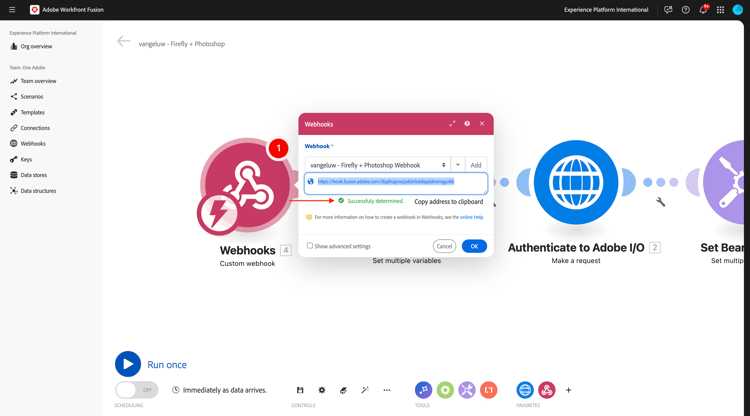The width and height of the screenshot is (750, 416).
Task: Click the wrench icon on the route
Action: pos(661,202)
